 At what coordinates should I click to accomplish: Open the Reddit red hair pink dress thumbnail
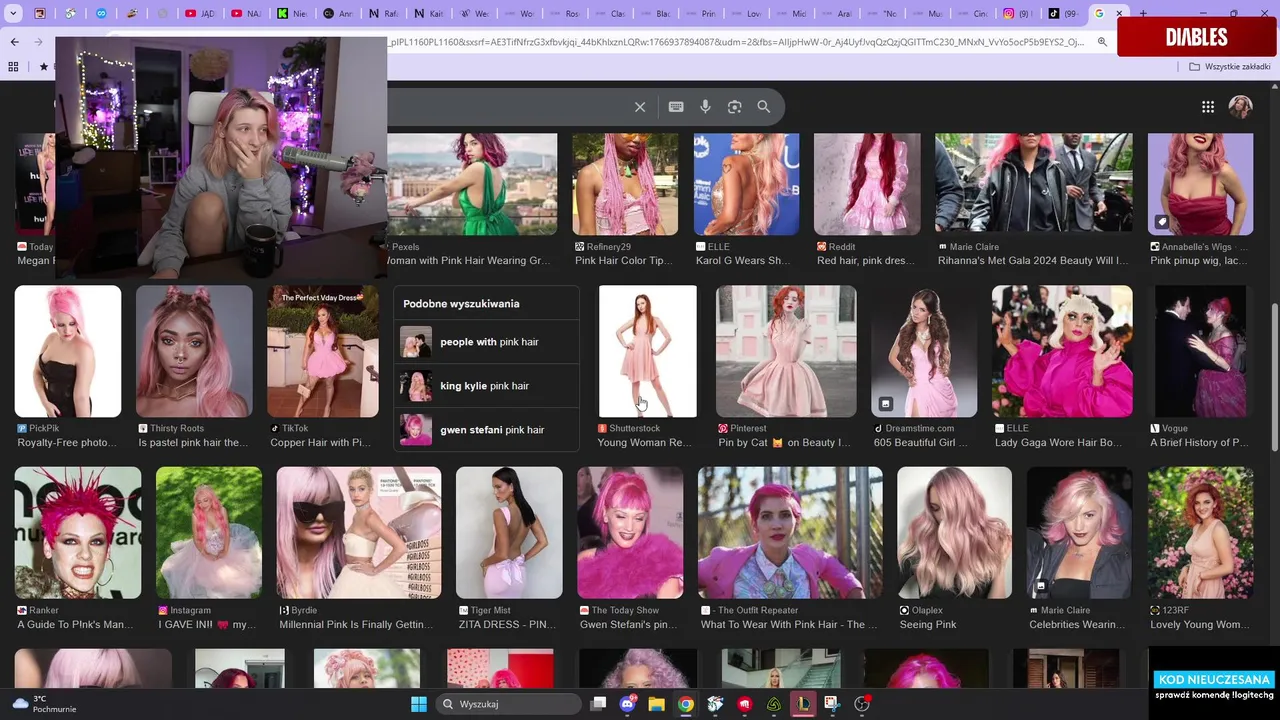click(x=867, y=184)
